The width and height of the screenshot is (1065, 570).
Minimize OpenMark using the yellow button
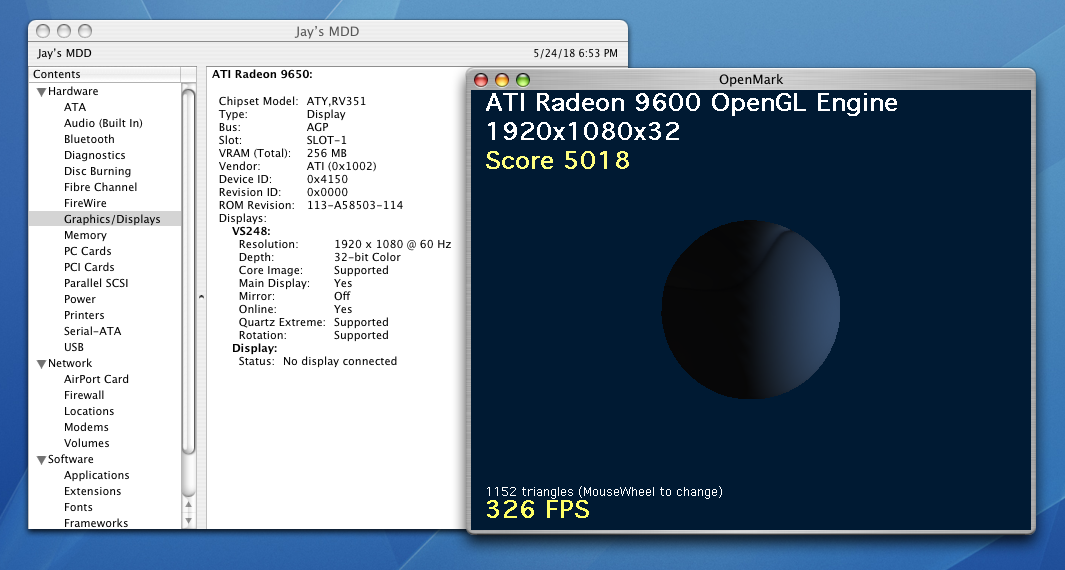click(x=501, y=80)
